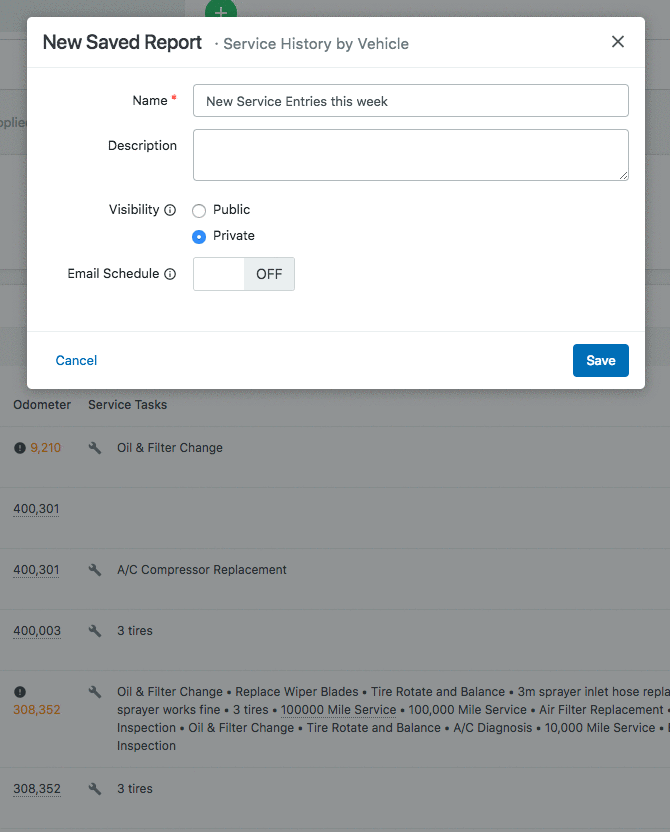Screen dimensions: 670x832
Task: Click into the Description text area
Action: point(410,155)
